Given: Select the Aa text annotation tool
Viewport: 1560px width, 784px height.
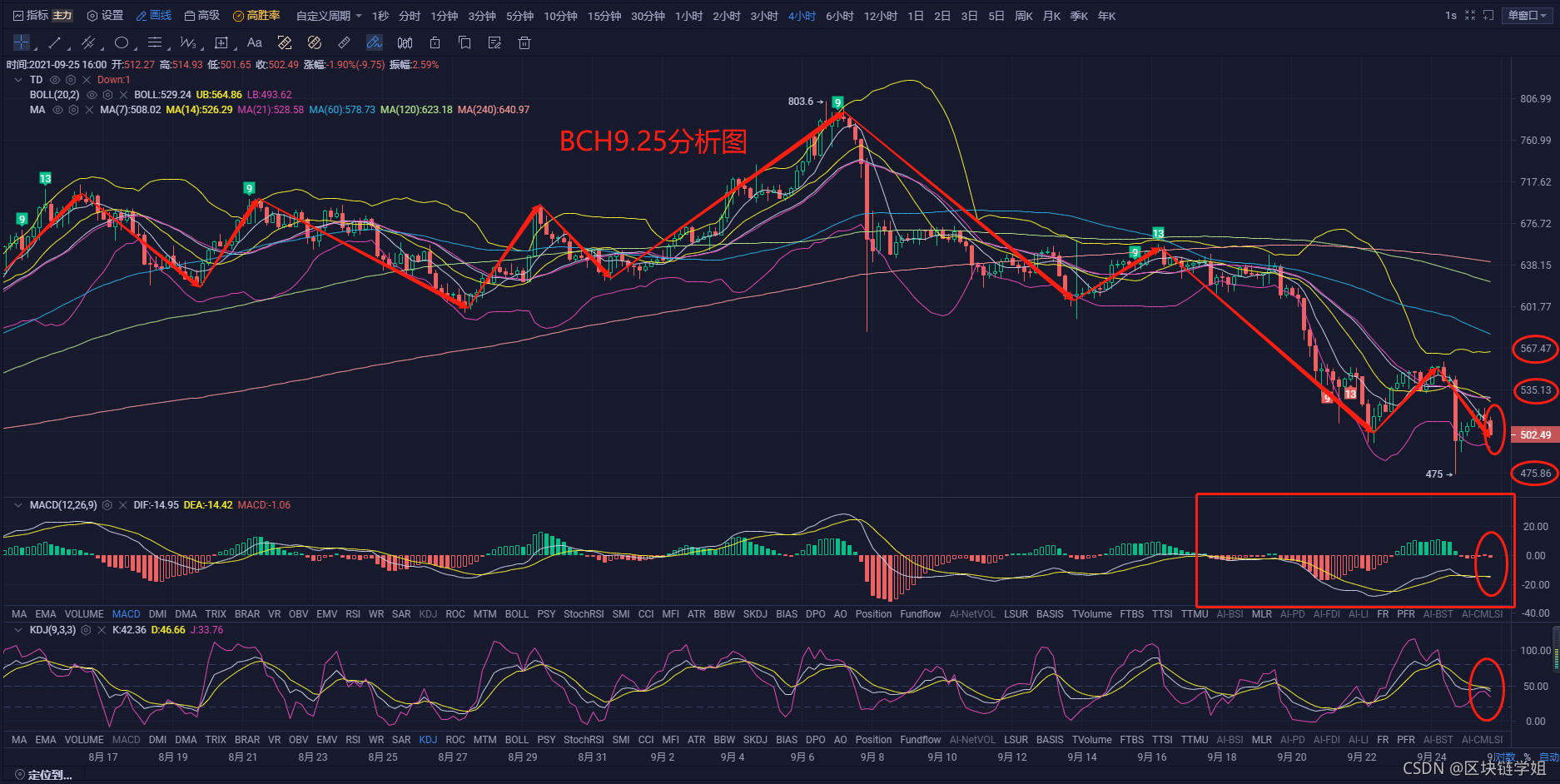Looking at the screenshot, I should click(x=255, y=42).
